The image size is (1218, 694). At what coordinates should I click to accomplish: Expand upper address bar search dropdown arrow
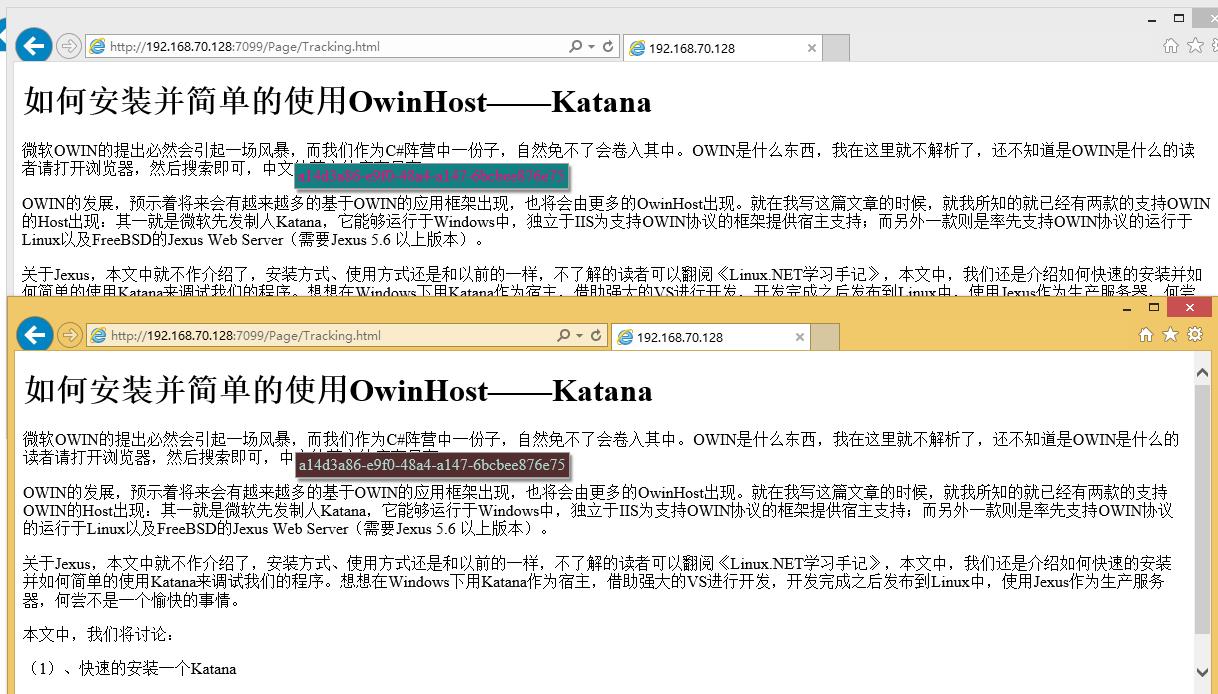(x=591, y=46)
